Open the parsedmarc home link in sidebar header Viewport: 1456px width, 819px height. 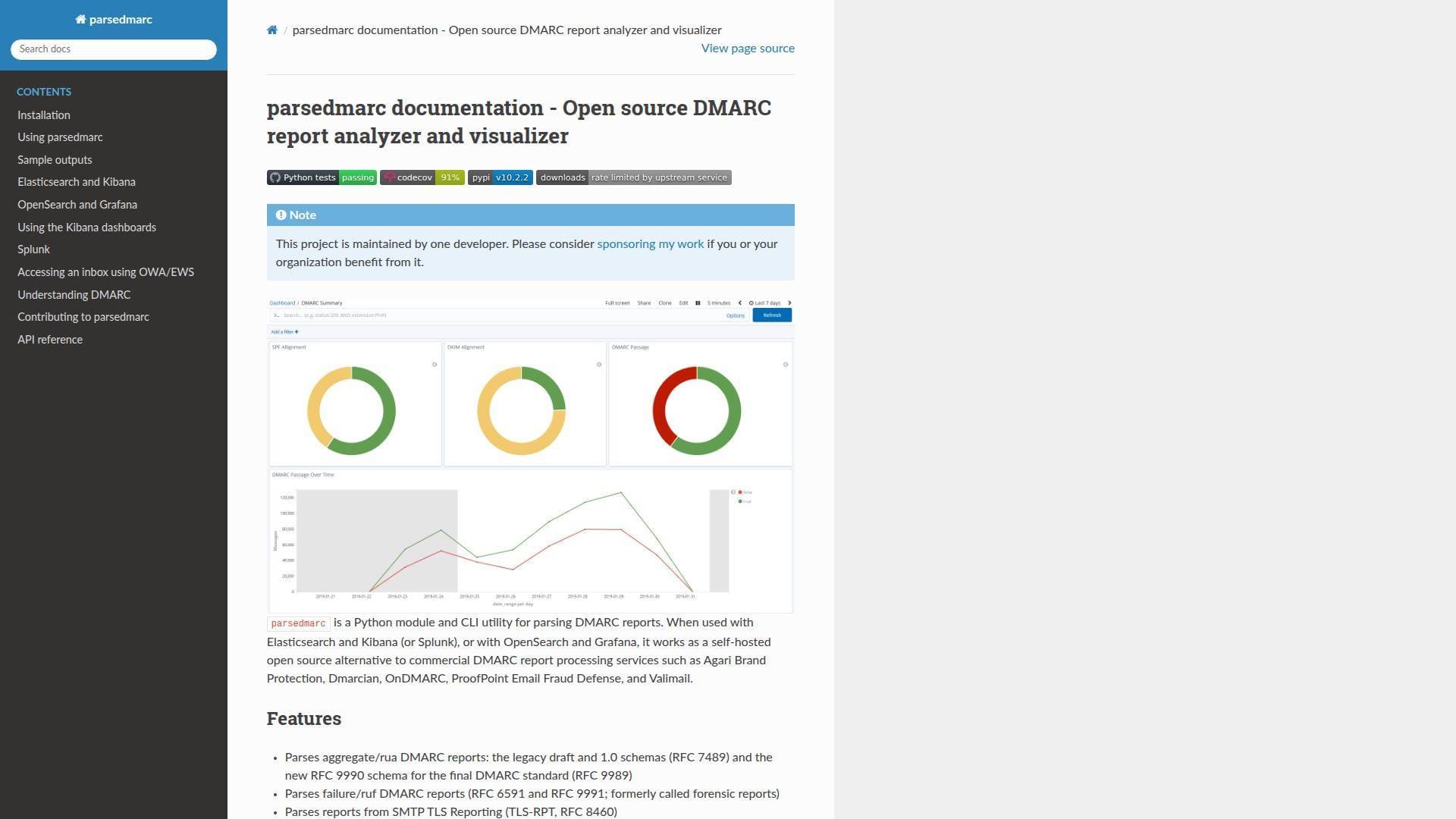point(114,20)
